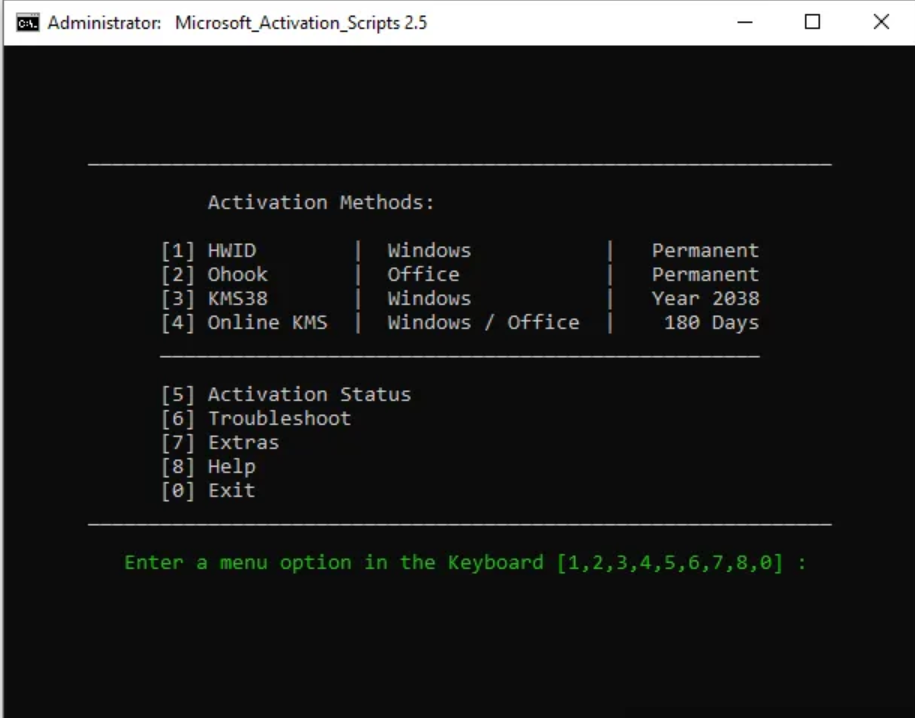
Task: Choose the [2] Ohook menu entry
Action: click(214, 275)
